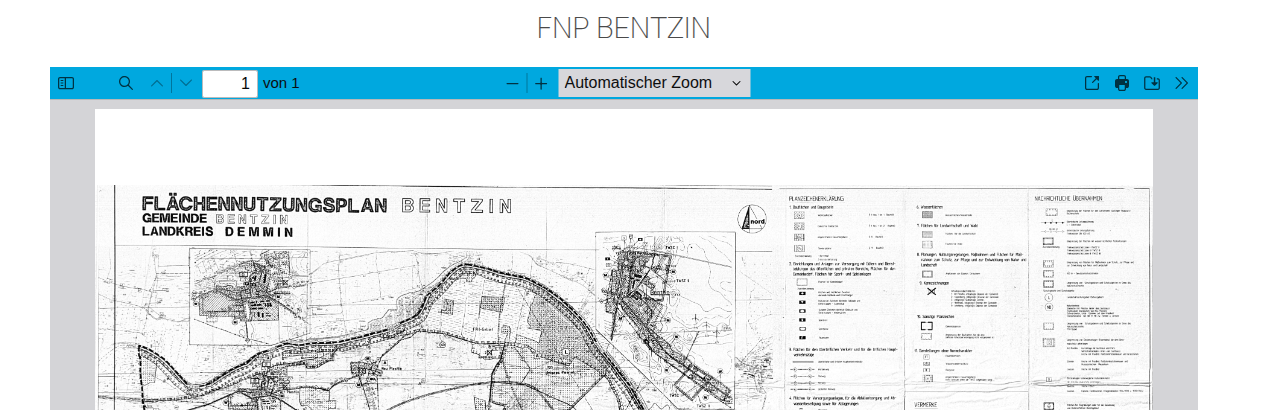
Task: Click the north arrow compass symbol
Action: [751, 219]
